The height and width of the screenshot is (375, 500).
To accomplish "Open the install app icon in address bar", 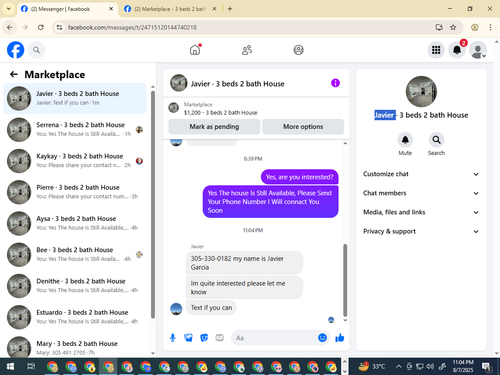I will coord(439,27).
